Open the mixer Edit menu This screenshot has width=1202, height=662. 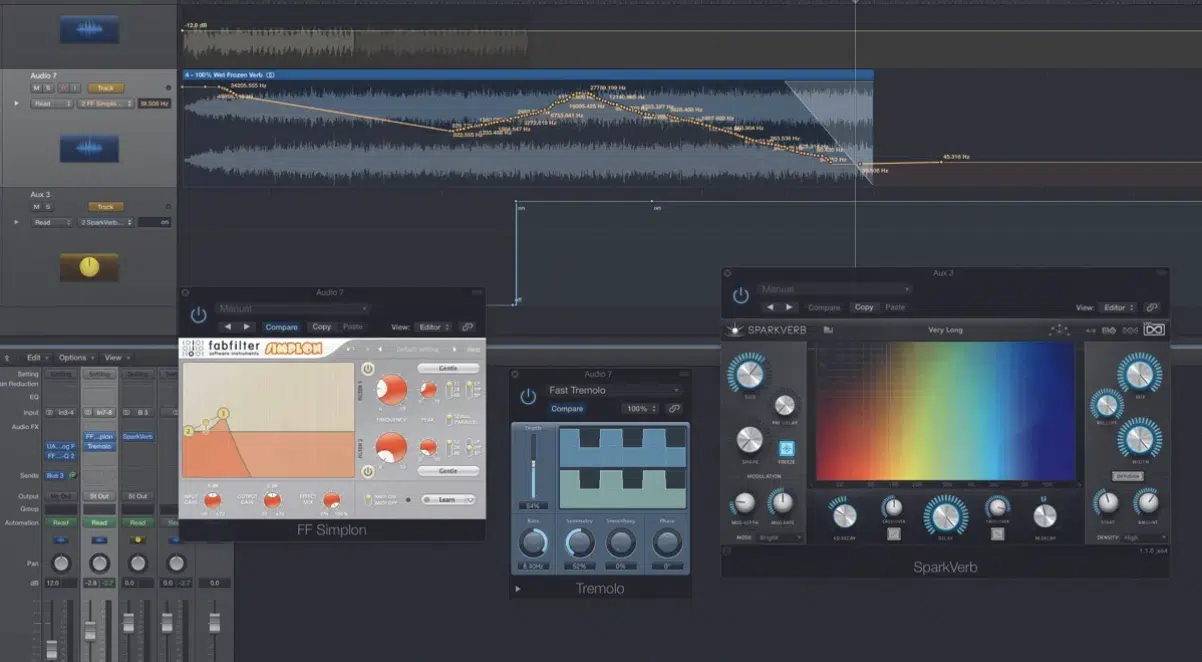click(x=36, y=357)
